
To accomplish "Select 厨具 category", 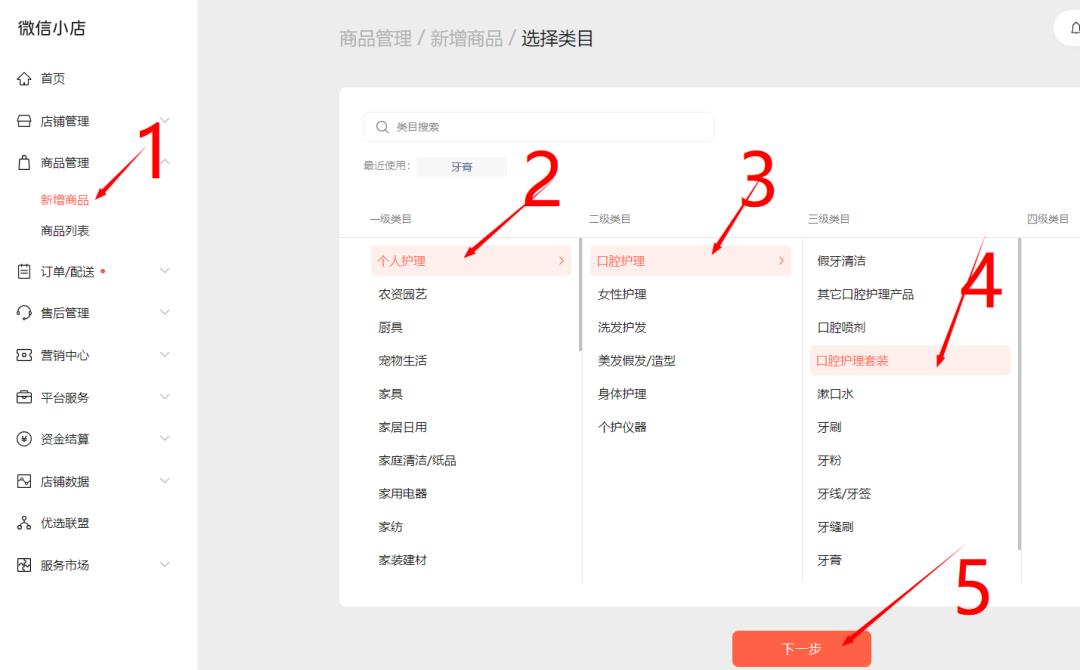I will click(390, 327).
